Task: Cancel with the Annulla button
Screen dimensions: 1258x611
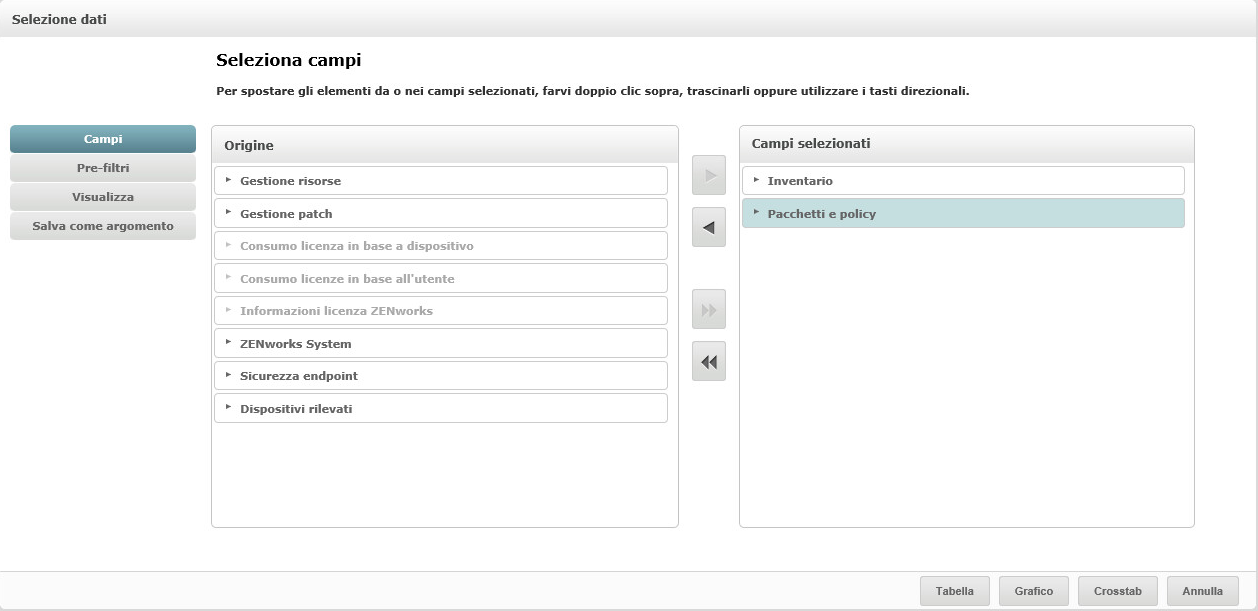Action: pyautogui.click(x=1202, y=591)
